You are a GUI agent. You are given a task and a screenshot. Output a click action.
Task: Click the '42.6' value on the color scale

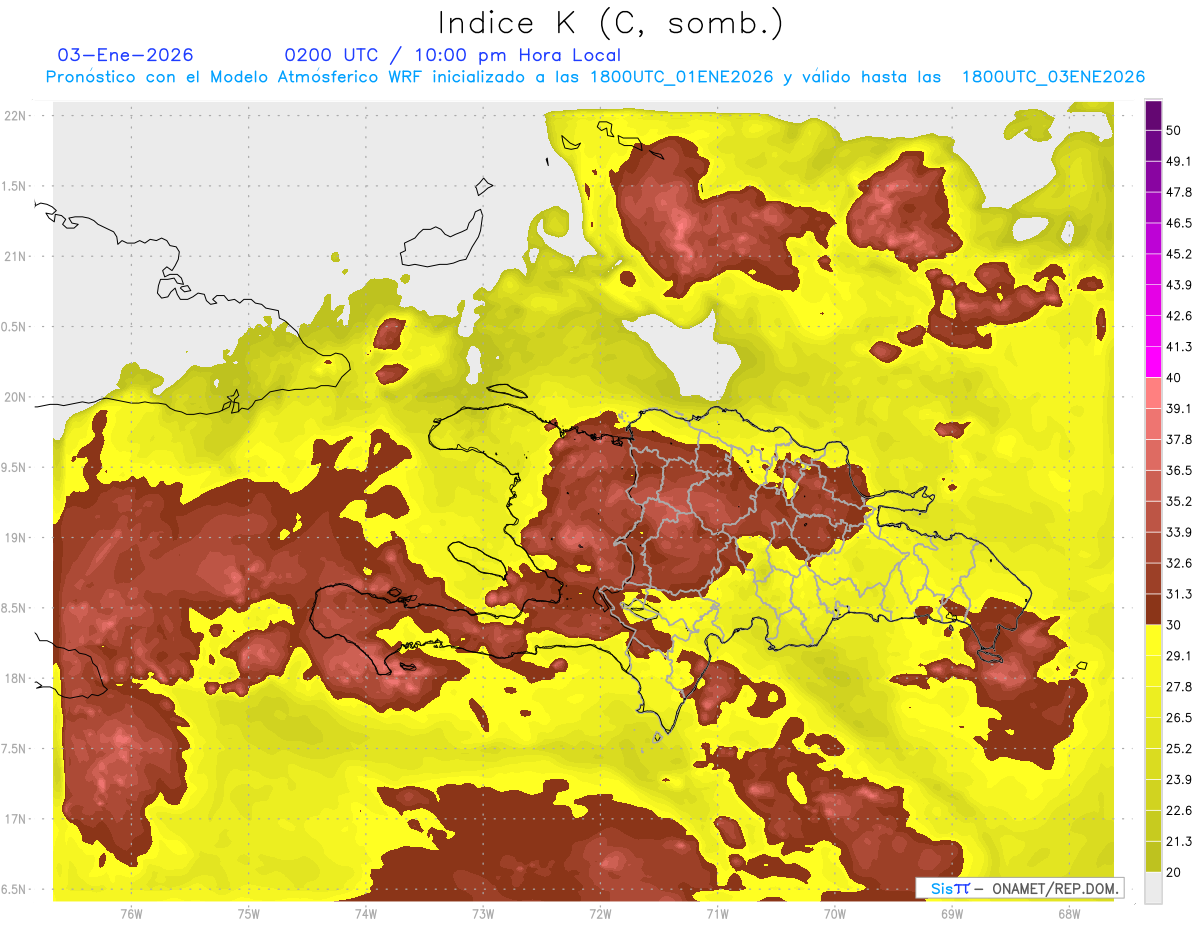1179,316
